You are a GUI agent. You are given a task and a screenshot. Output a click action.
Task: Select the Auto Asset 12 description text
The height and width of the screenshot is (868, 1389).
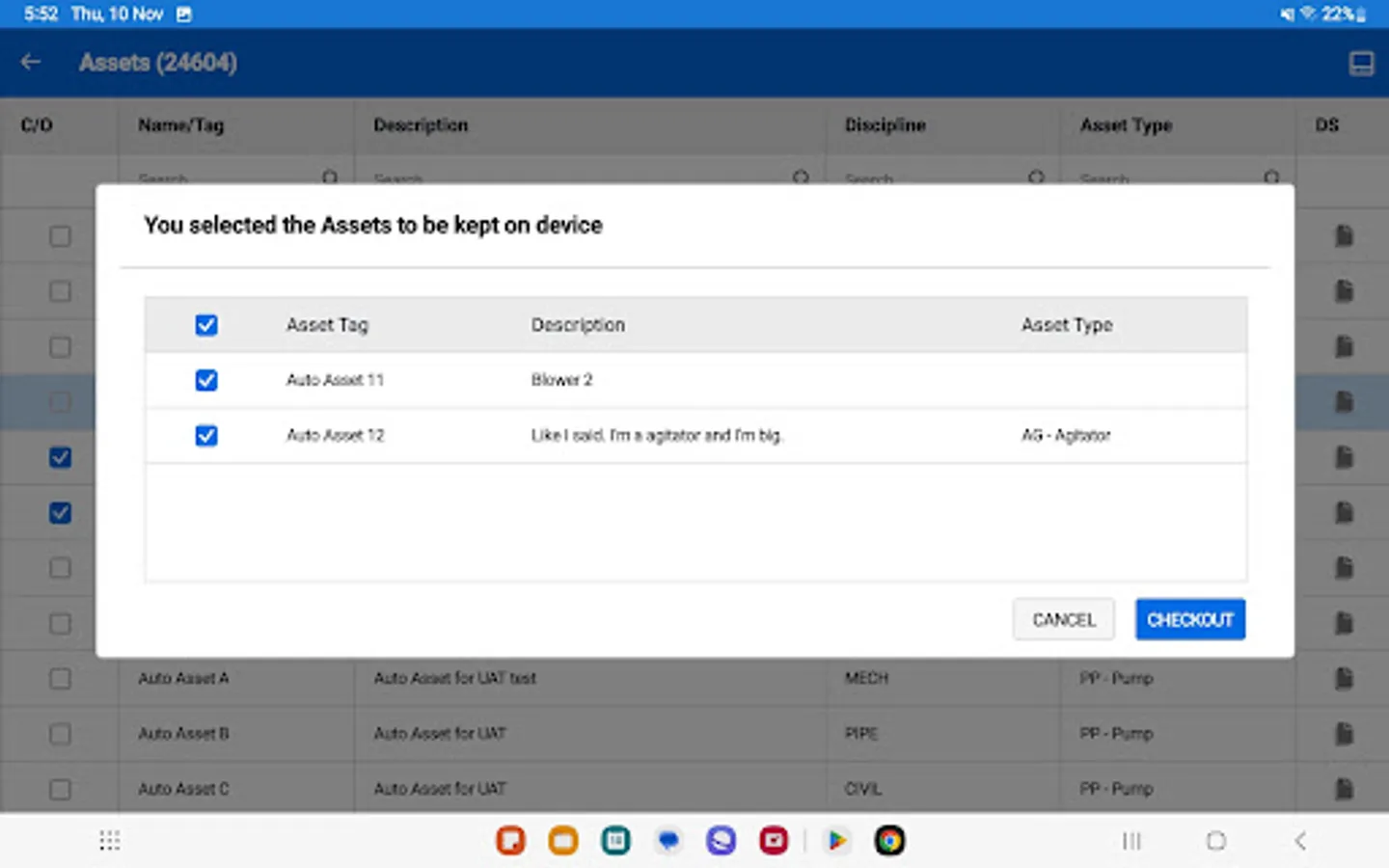pyautogui.click(x=657, y=436)
